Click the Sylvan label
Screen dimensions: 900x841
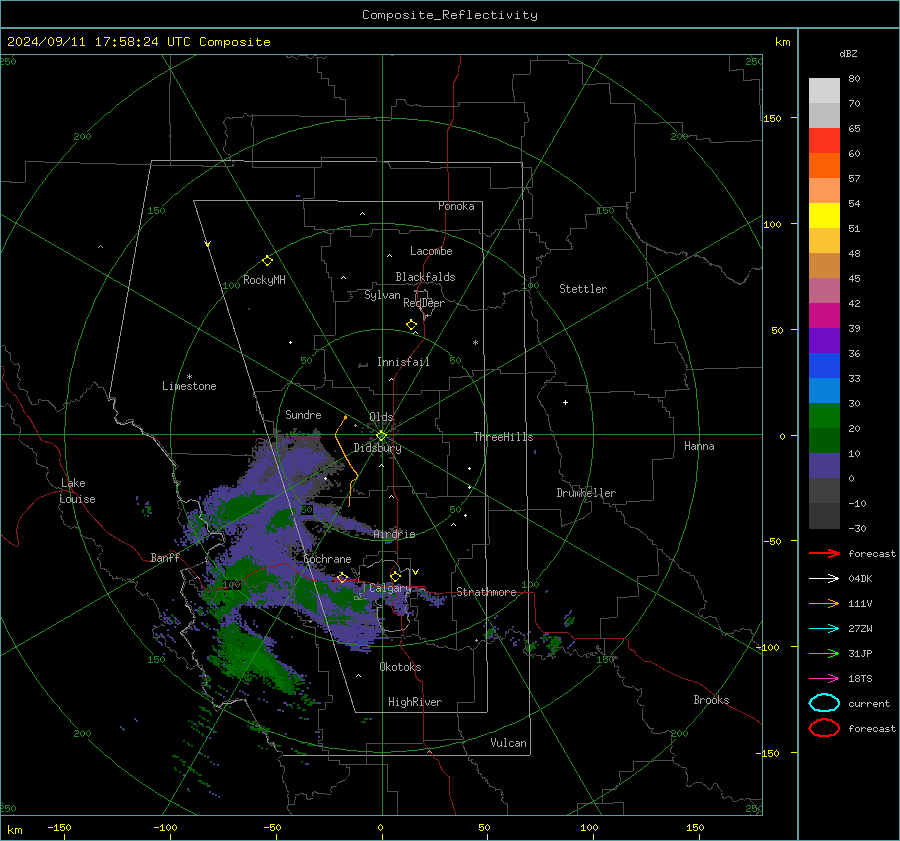(x=382, y=295)
